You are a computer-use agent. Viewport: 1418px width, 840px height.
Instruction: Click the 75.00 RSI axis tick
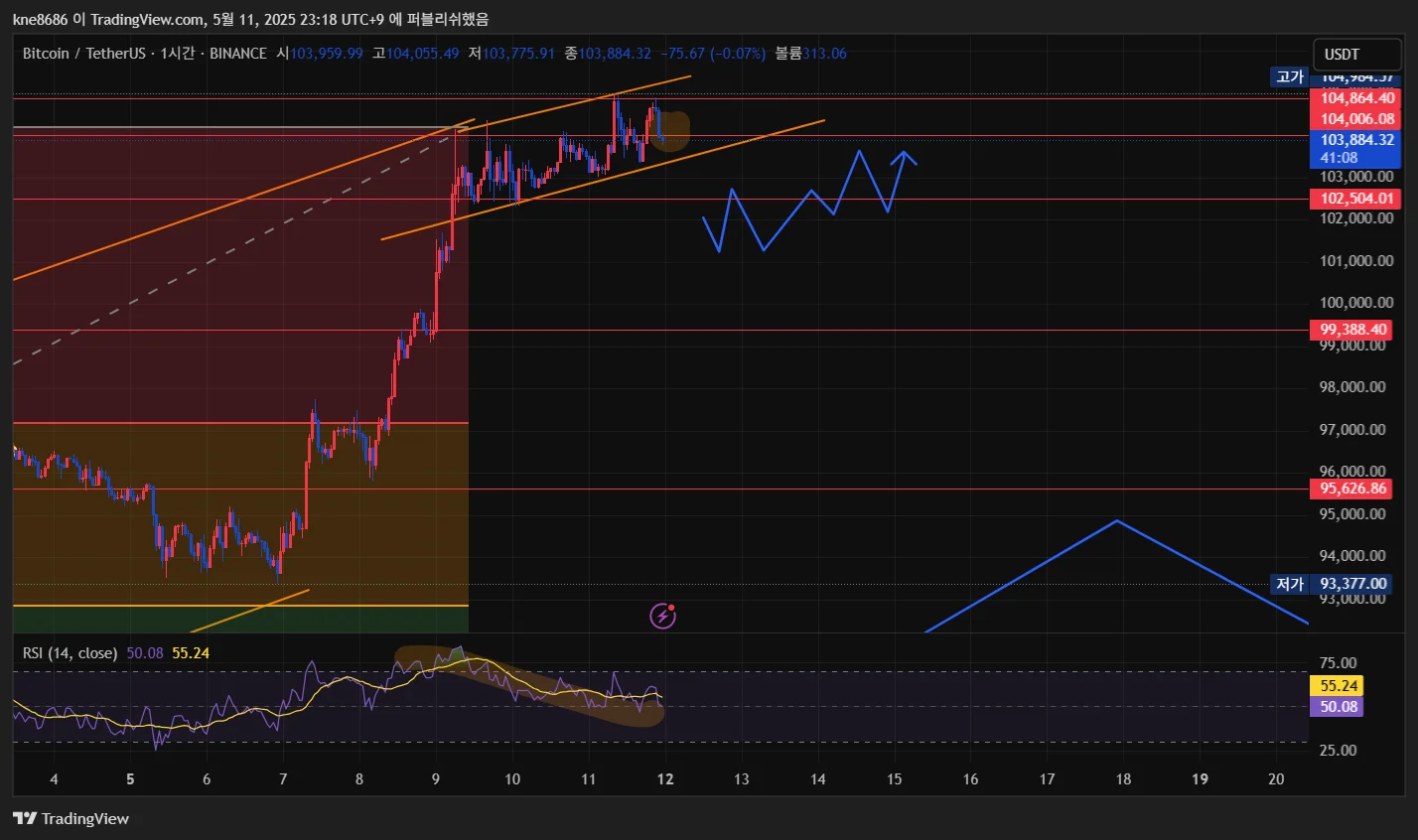1338,663
